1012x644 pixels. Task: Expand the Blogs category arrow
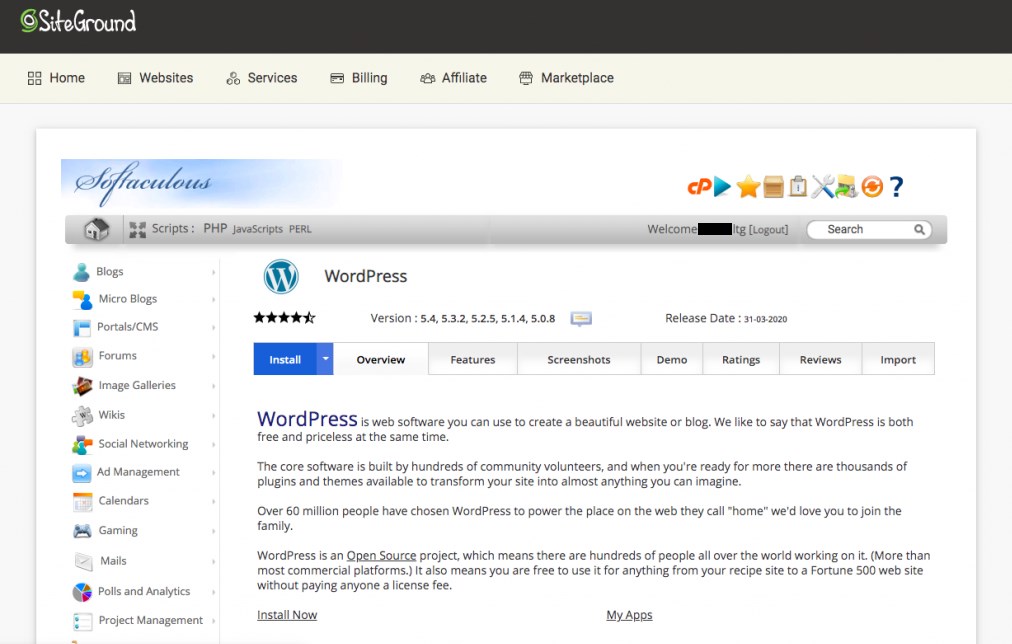[x=213, y=272]
